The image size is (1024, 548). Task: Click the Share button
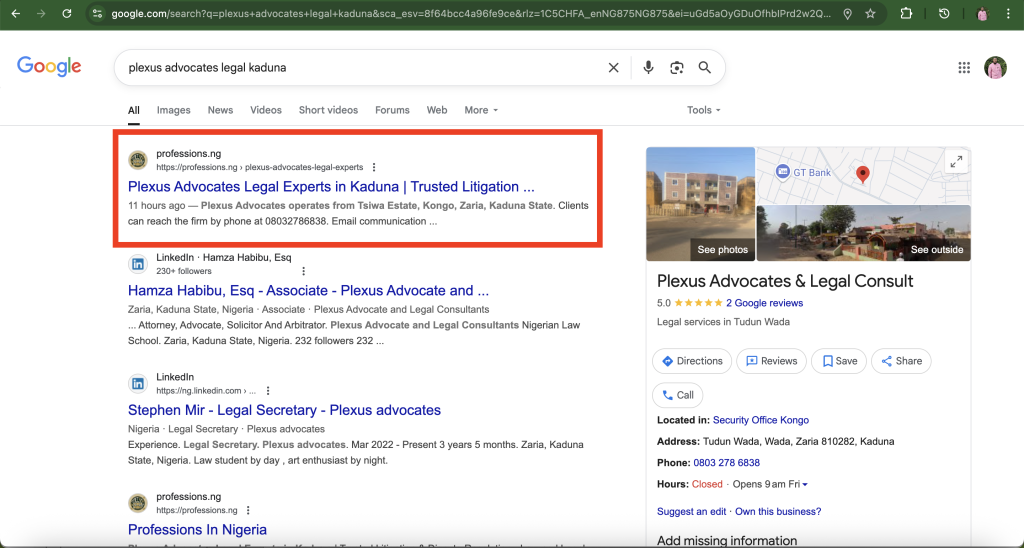point(901,361)
